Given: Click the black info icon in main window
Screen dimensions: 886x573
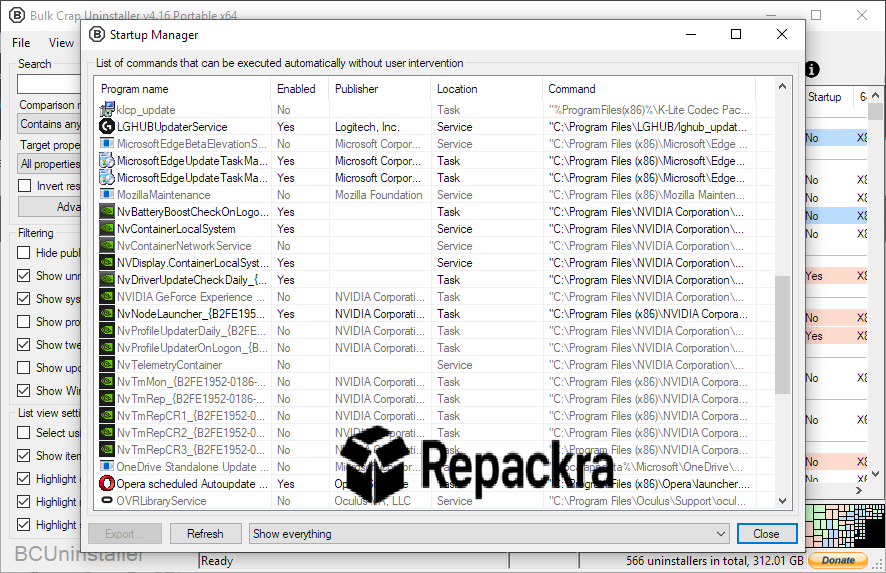Looking at the screenshot, I should click(812, 70).
